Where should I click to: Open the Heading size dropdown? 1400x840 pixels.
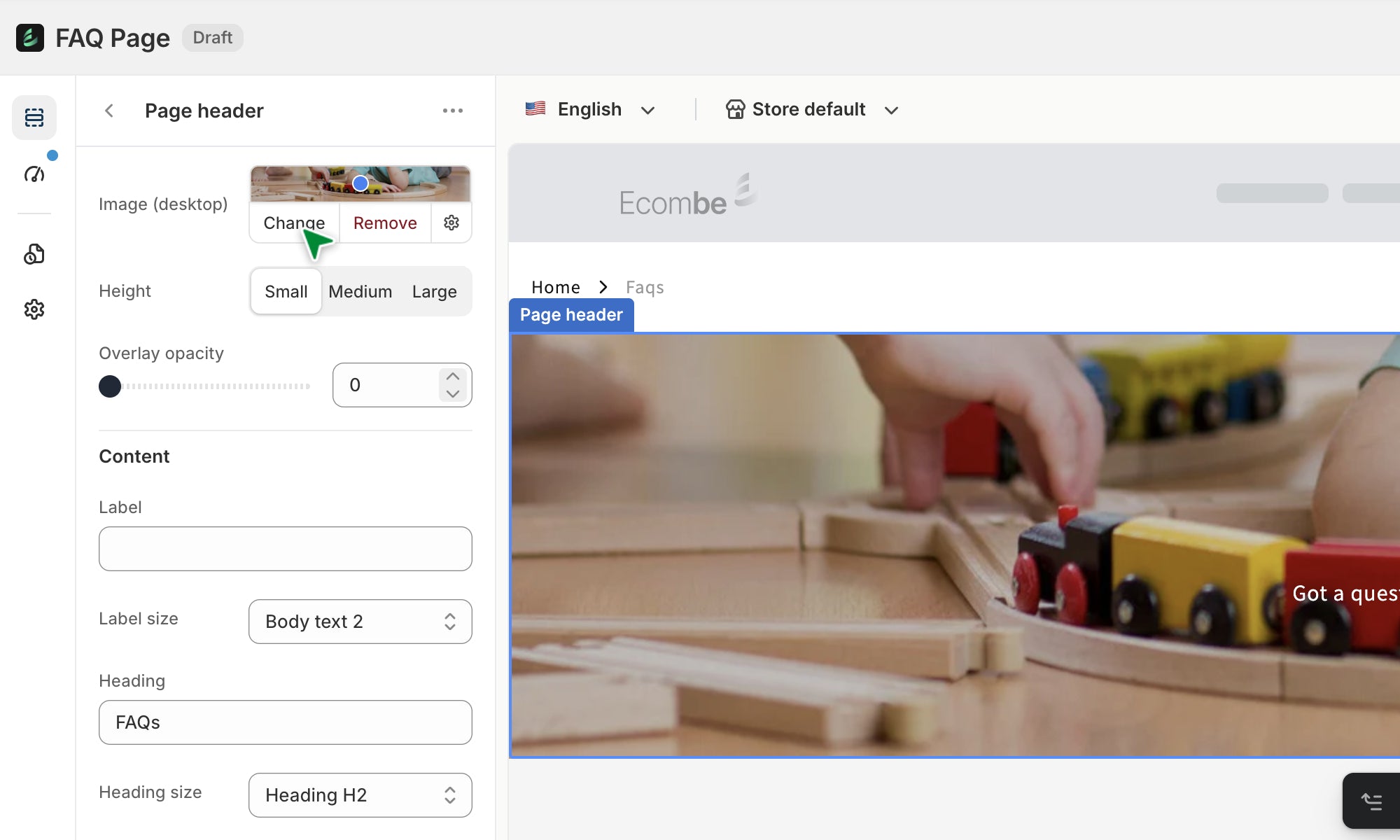coord(360,795)
